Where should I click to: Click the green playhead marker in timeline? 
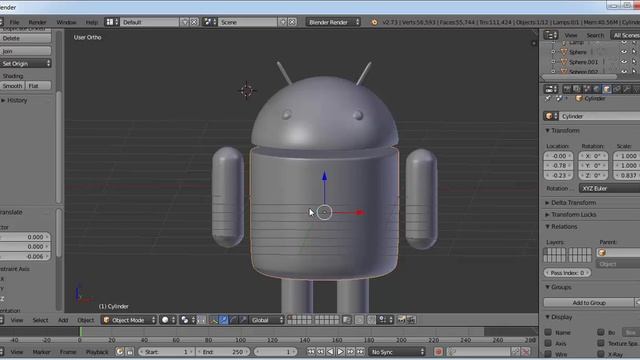(80, 332)
